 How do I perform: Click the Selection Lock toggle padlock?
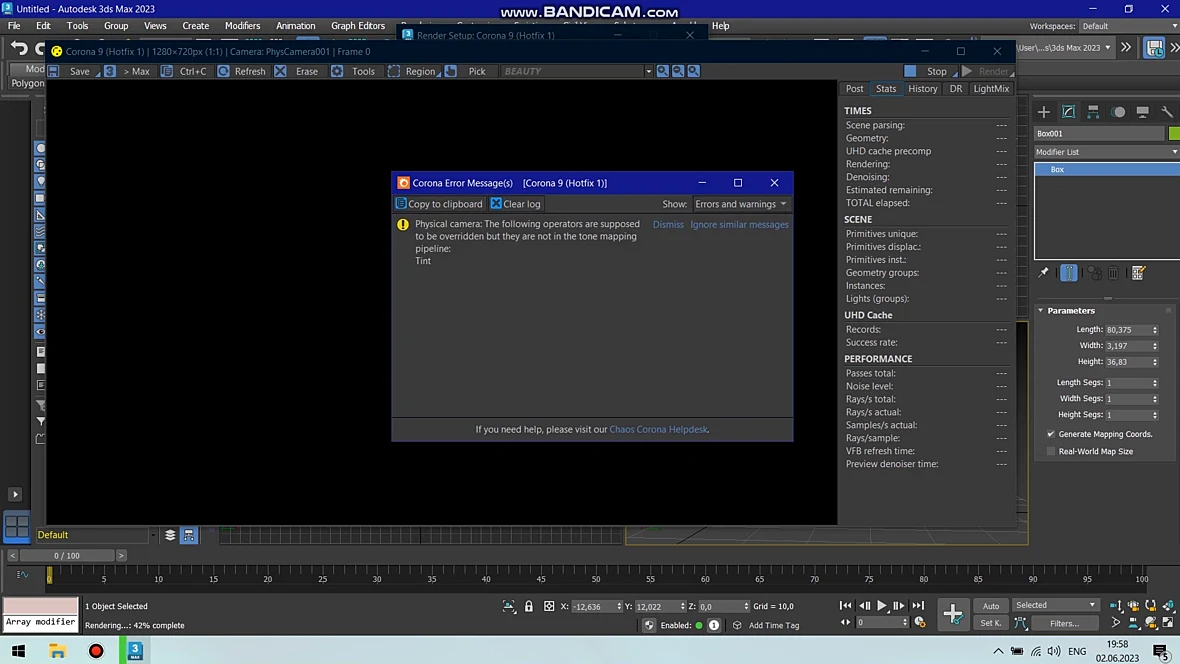(529, 606)
